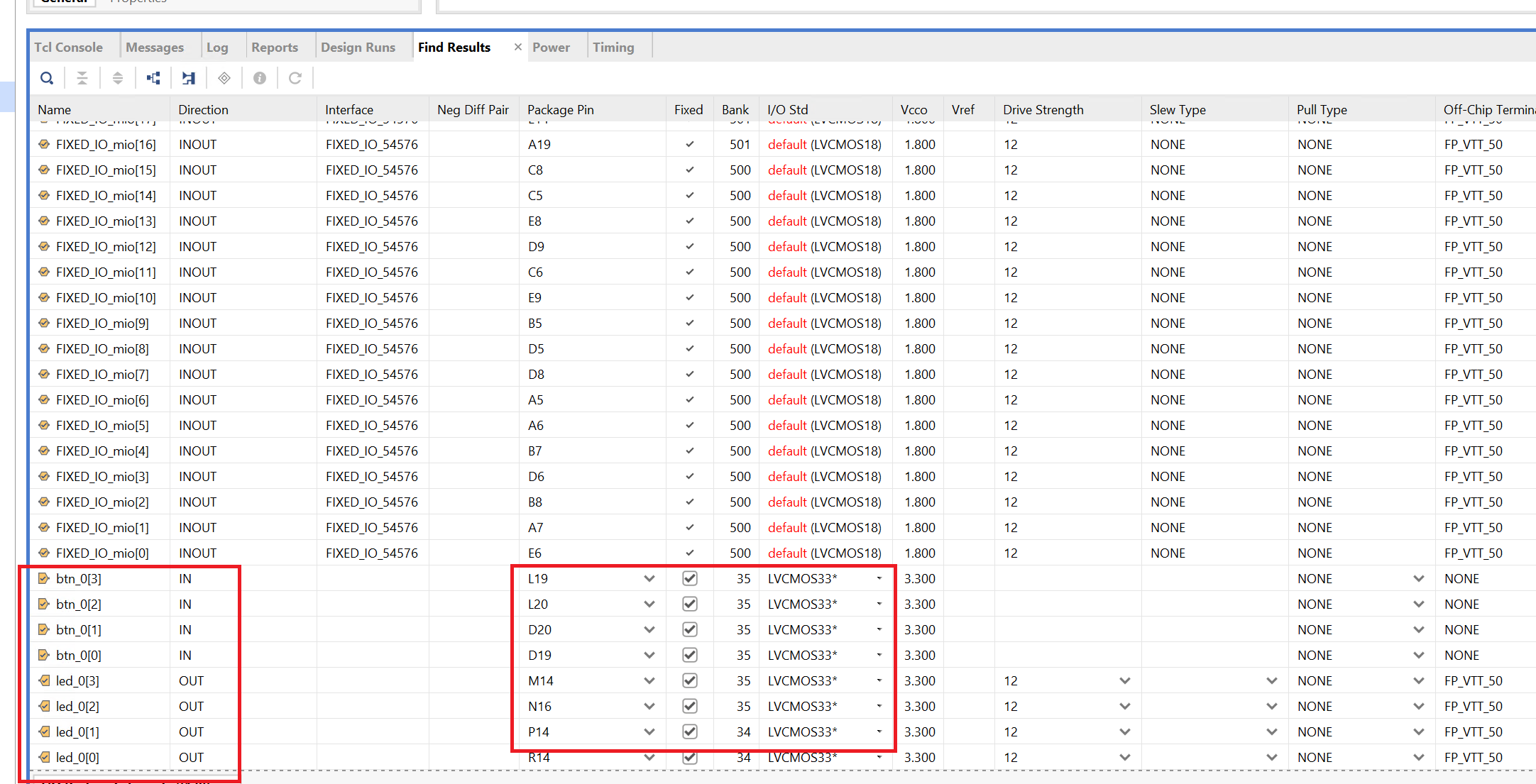This screenshot has width=1536, height=784.
Task: Open Package Pin dropdown for btn_0[1] (D20)
Action: click(649, 629)
